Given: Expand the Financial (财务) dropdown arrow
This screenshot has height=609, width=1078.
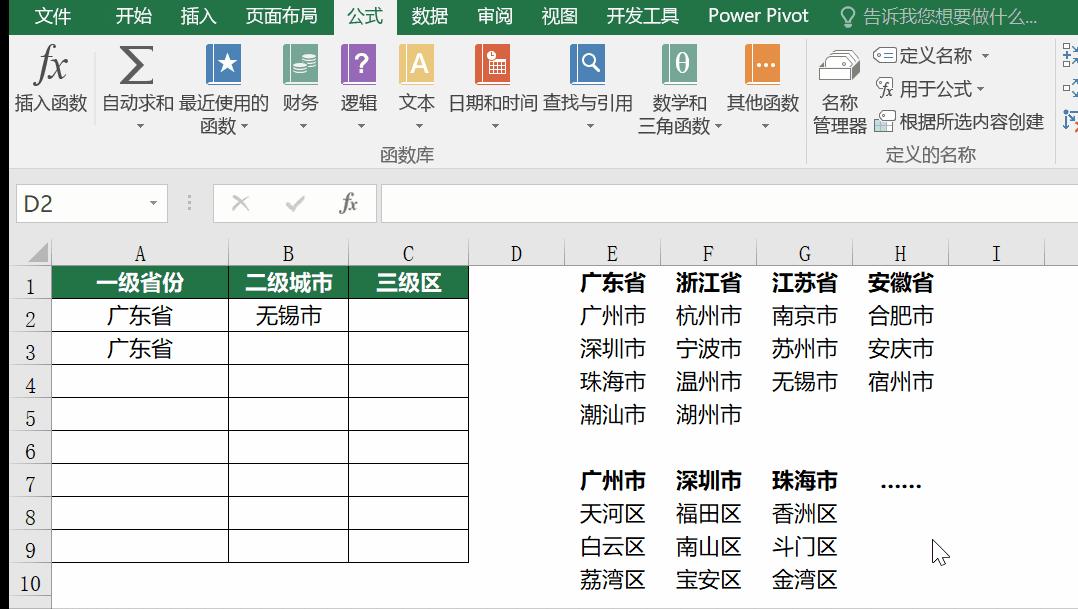Looking at the screenshot, I should click(x=302, y=126).
